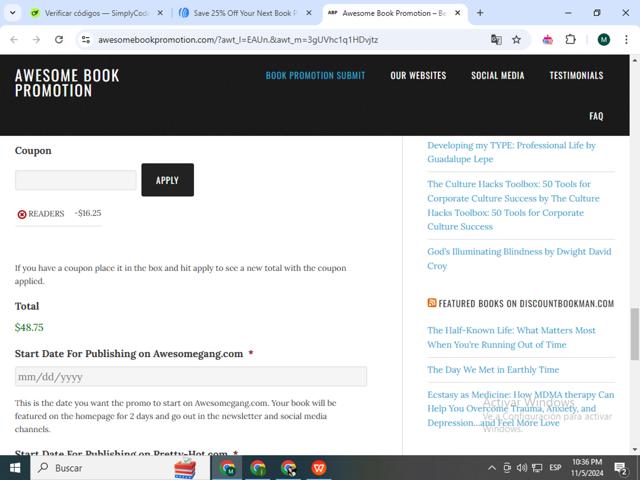Reload the page with refresh icon
The width and height of the screenshot is (640, 480).
[59, 40]
